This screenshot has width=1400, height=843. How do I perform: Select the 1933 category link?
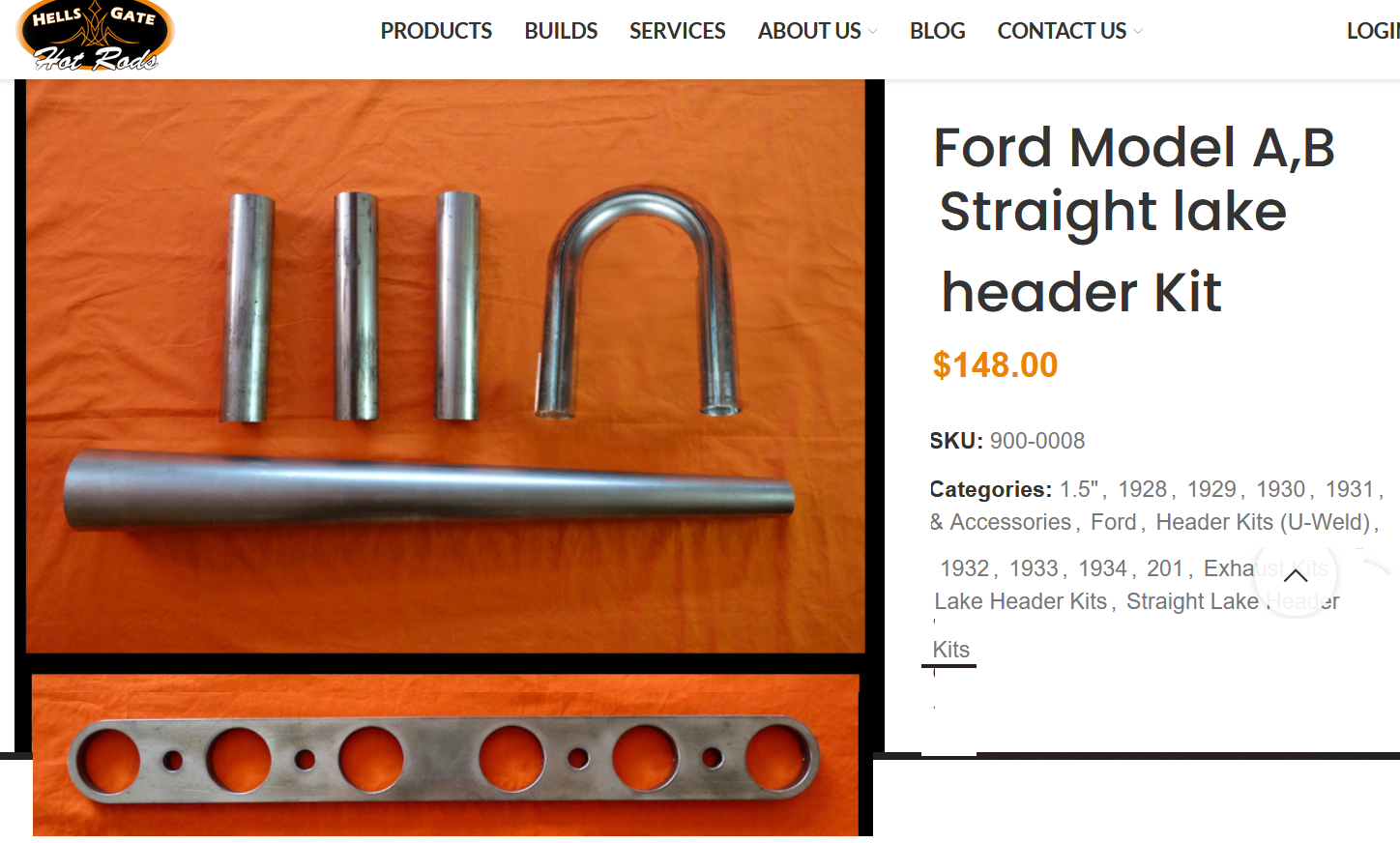pyautogui.click(x=1034, y=568)
